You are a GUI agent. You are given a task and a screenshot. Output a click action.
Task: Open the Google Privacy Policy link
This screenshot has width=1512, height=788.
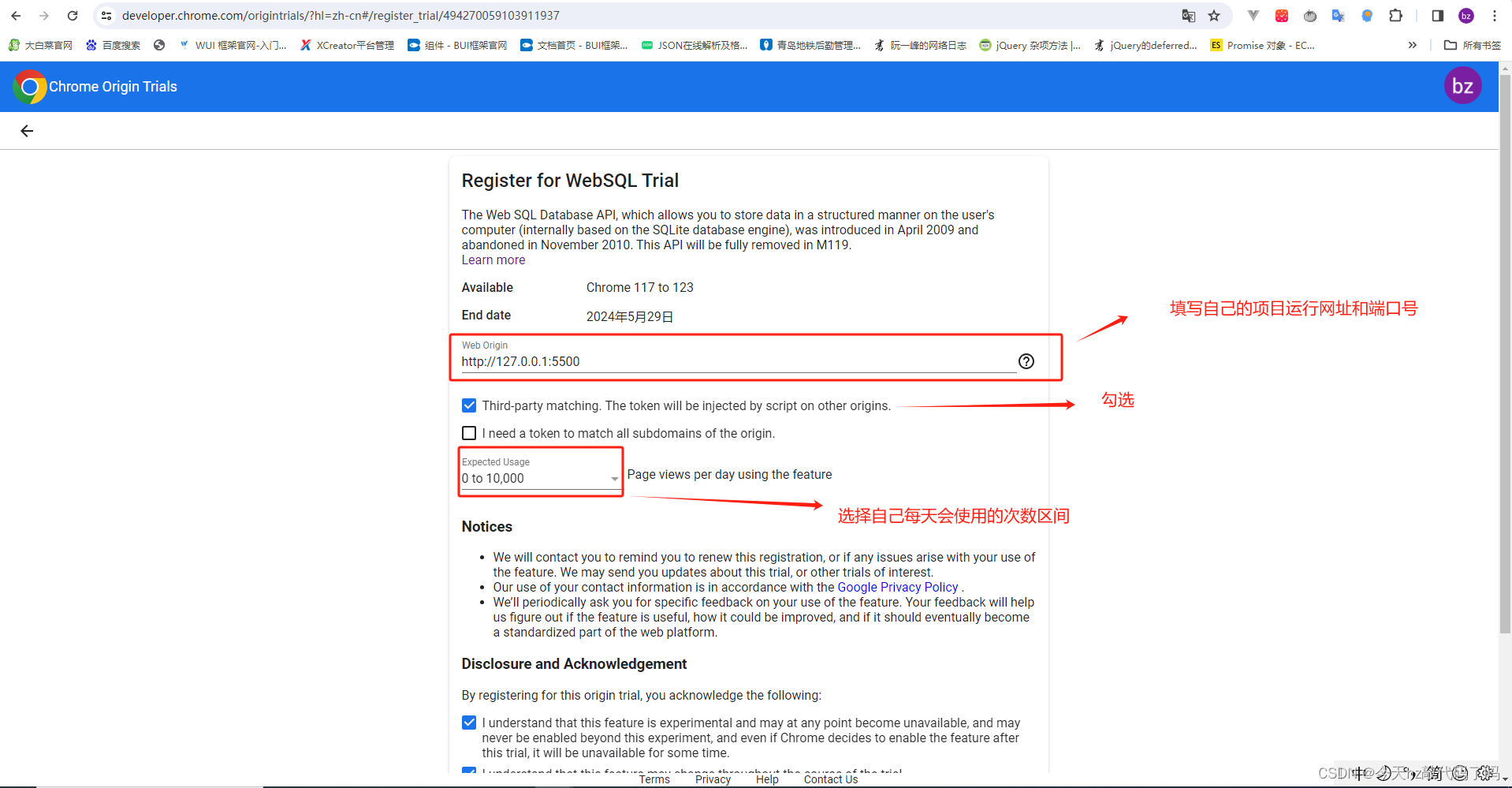897,587
